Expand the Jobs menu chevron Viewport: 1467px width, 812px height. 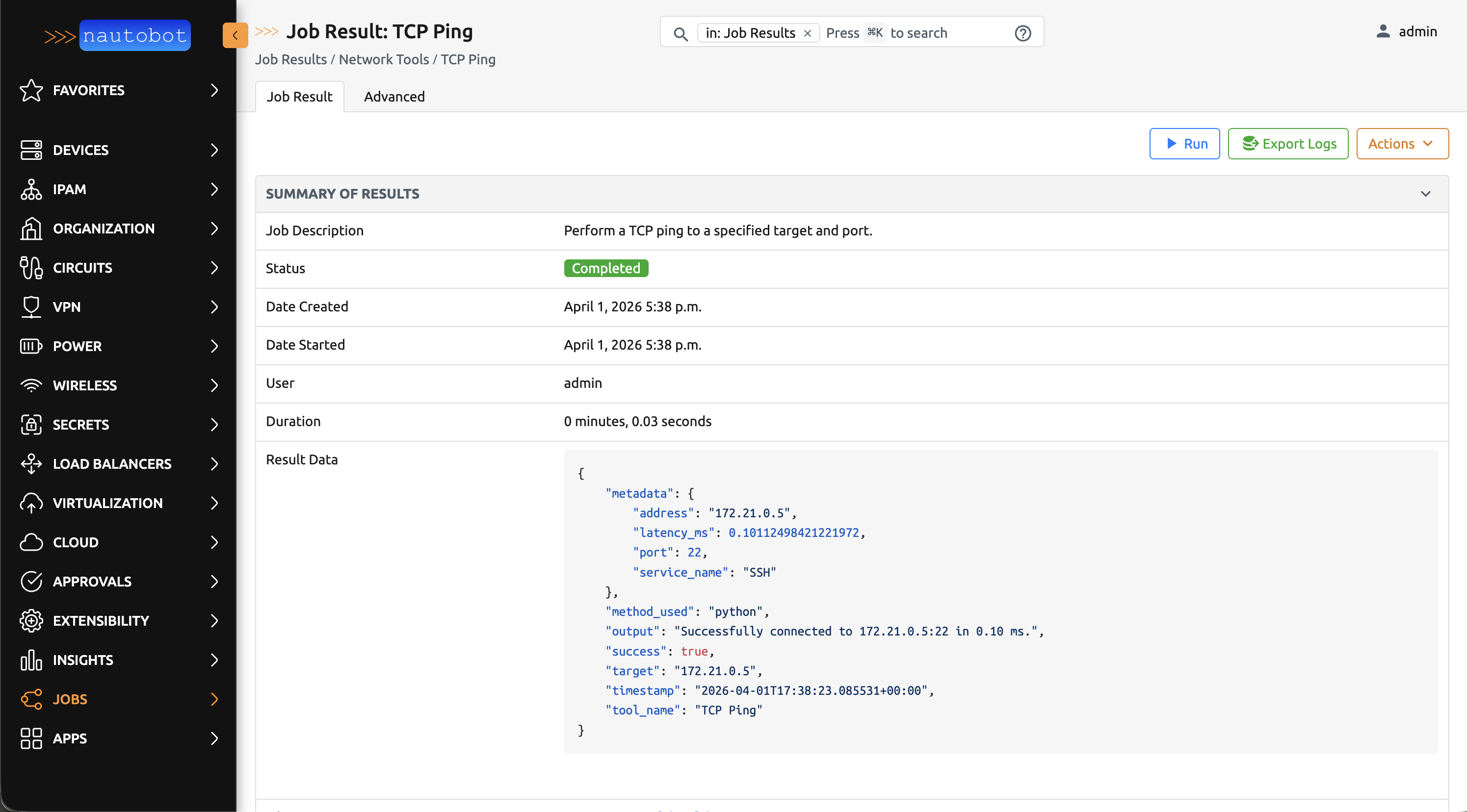click(214, 699)
